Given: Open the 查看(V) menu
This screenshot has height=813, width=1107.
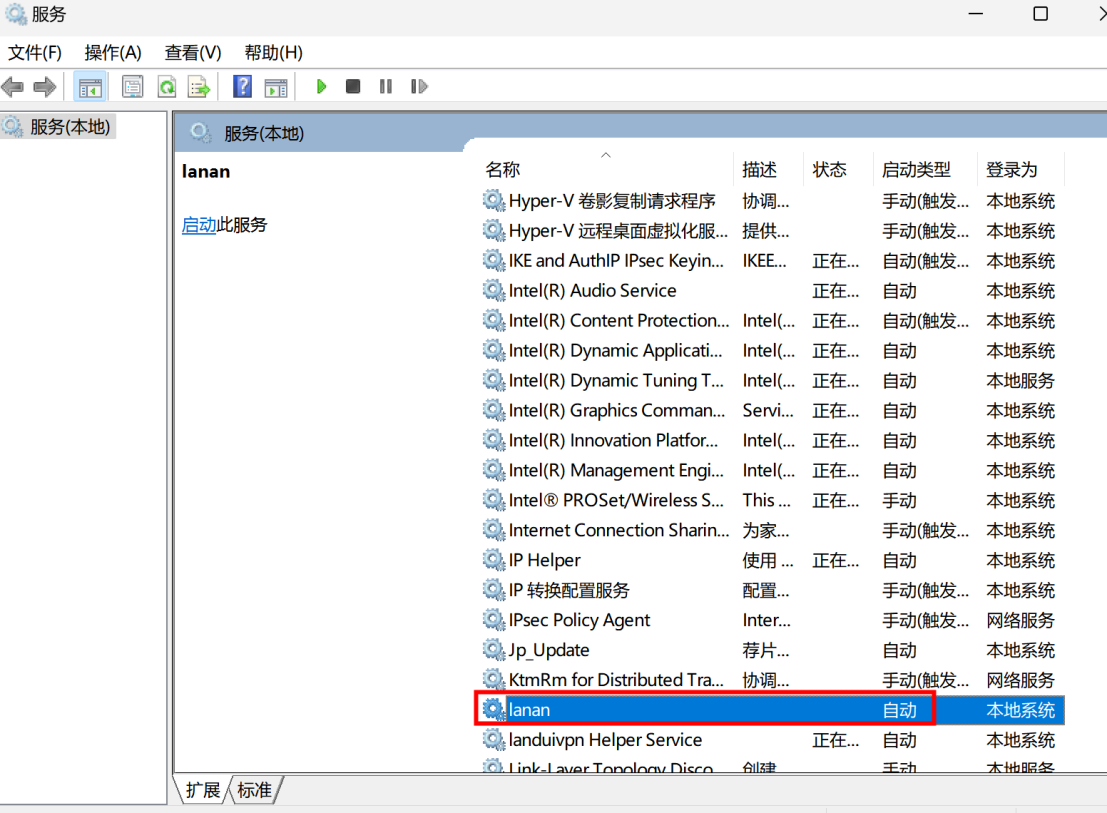Looking at the screenshot, I should (x=193, y=52).
